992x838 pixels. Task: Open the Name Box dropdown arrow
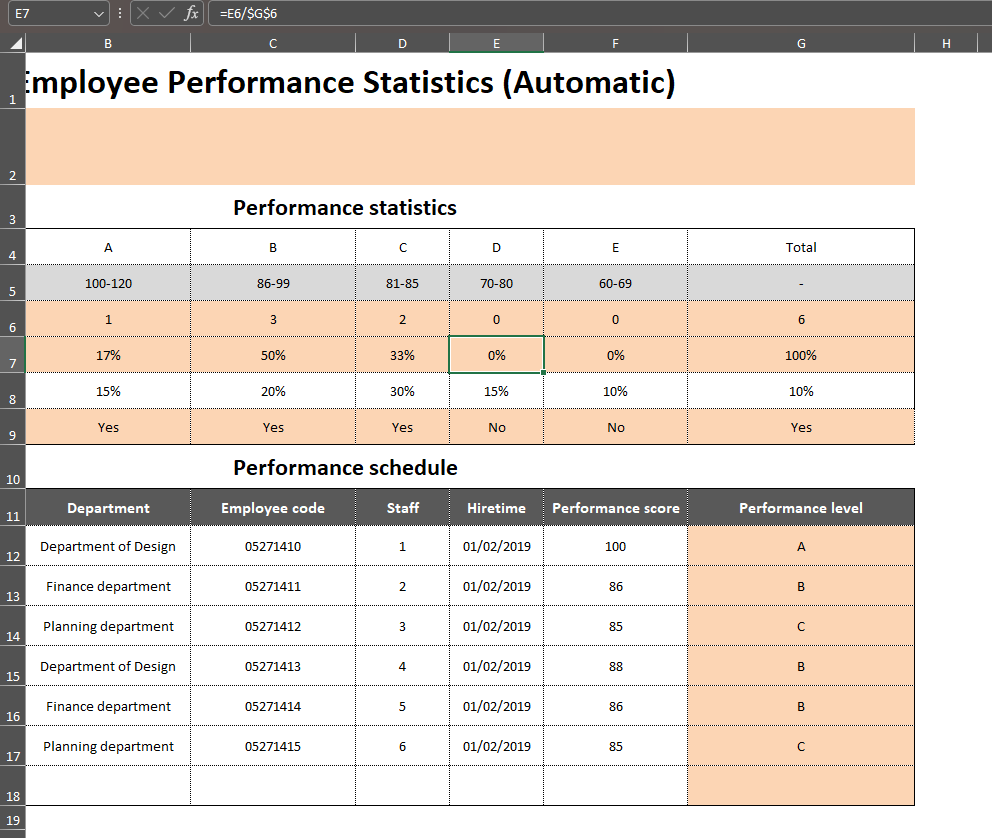[99, 14]
